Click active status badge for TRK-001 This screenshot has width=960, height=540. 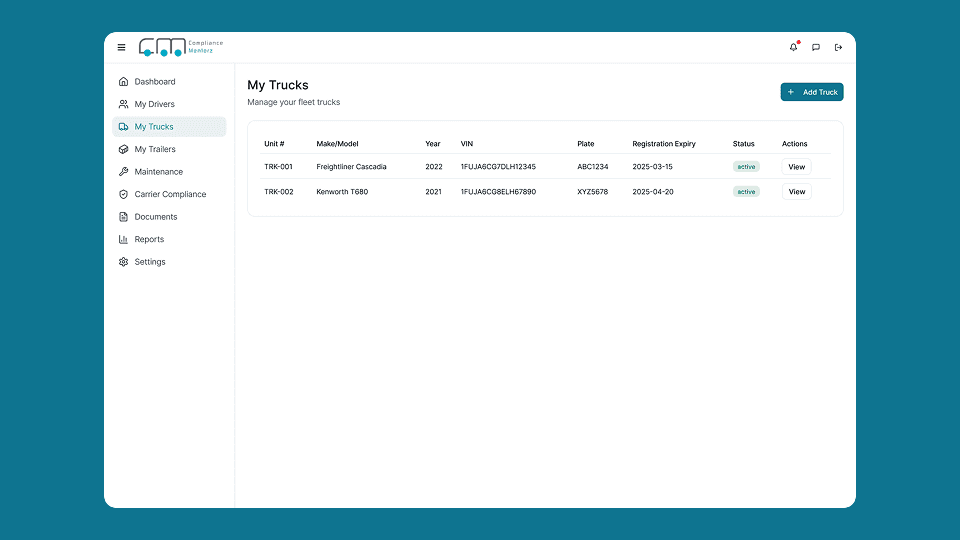(x=746, y=167)
